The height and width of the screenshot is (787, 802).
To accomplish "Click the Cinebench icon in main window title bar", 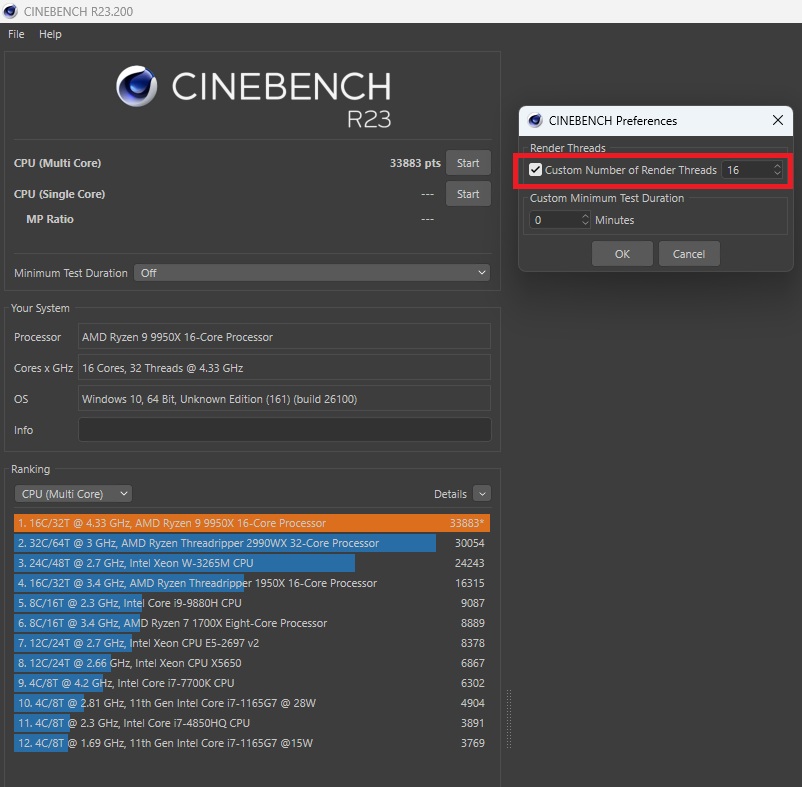I will pos(10,11).
